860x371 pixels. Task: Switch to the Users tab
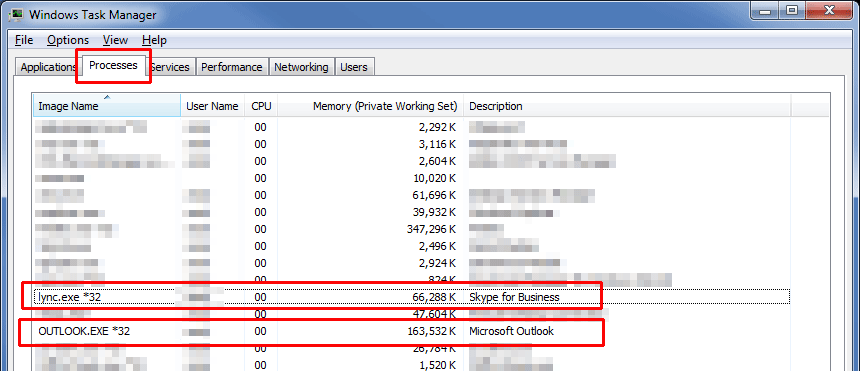[x=354, y=67]
